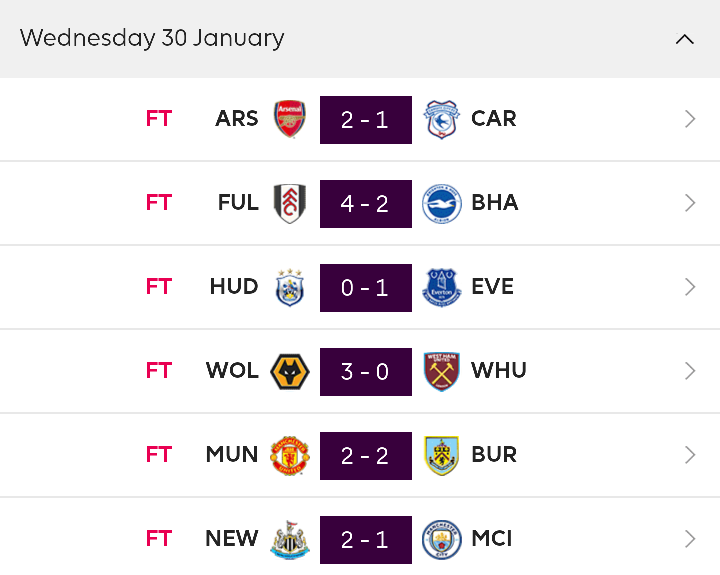Select the Burnley club badge
This screenshot has width=720, height=575.
pos(441,456)
